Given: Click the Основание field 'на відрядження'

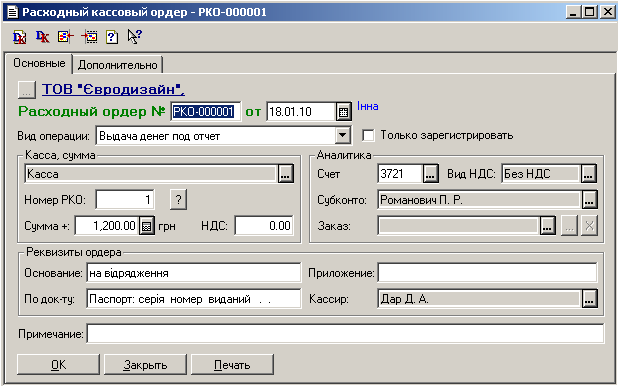Looking at the screenshot, I should coord(194,273).
